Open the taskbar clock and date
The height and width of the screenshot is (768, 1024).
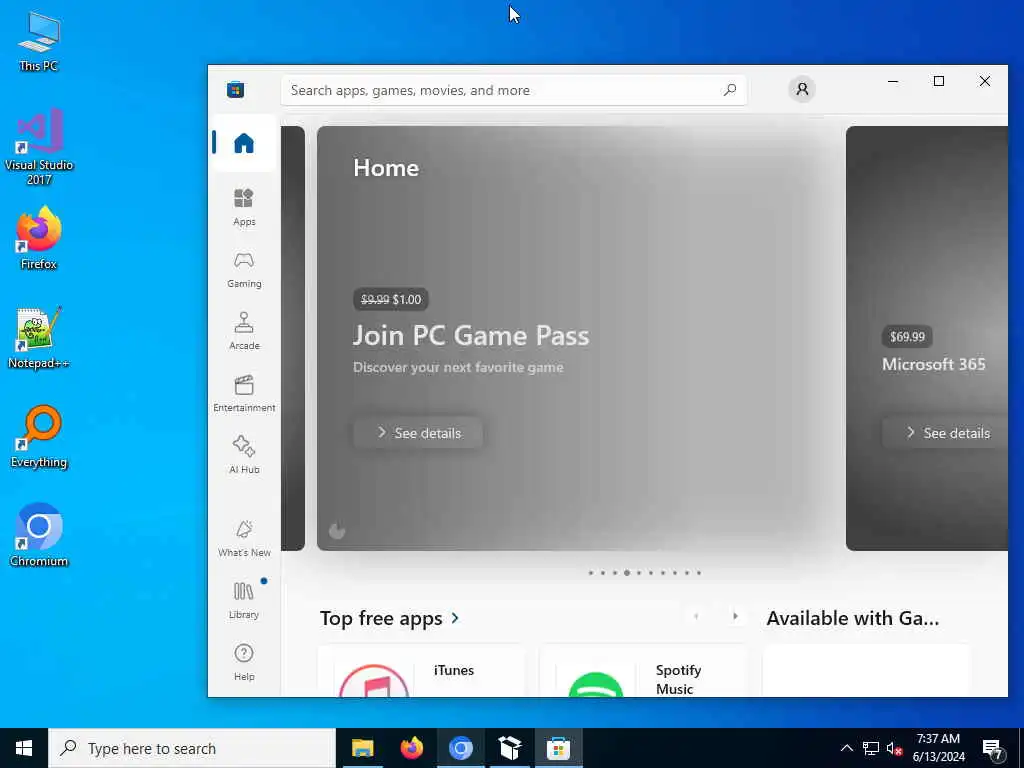coord(938,748)
